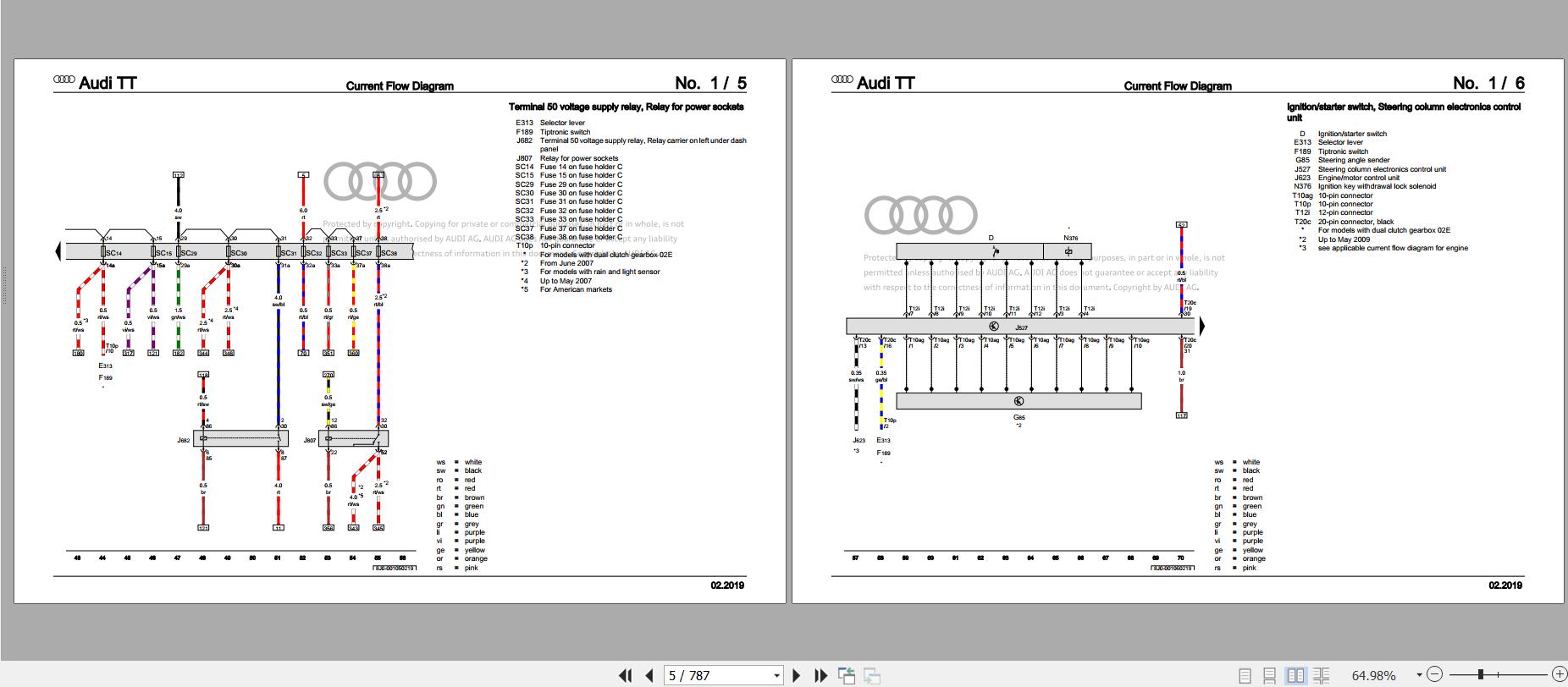The width and height of the screenshot is (1568, 687).
Task: Go to the next page
Action: point(796,675)
